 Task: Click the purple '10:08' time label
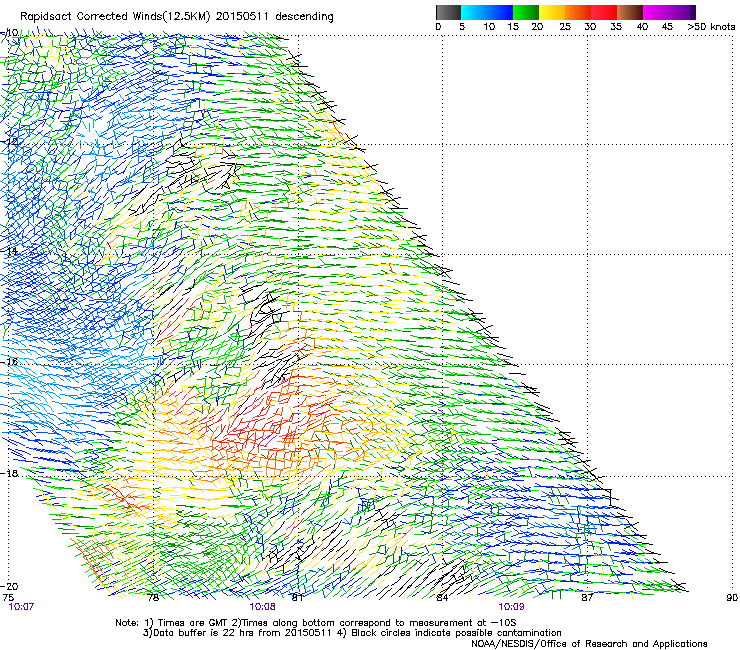click(262, 607)
